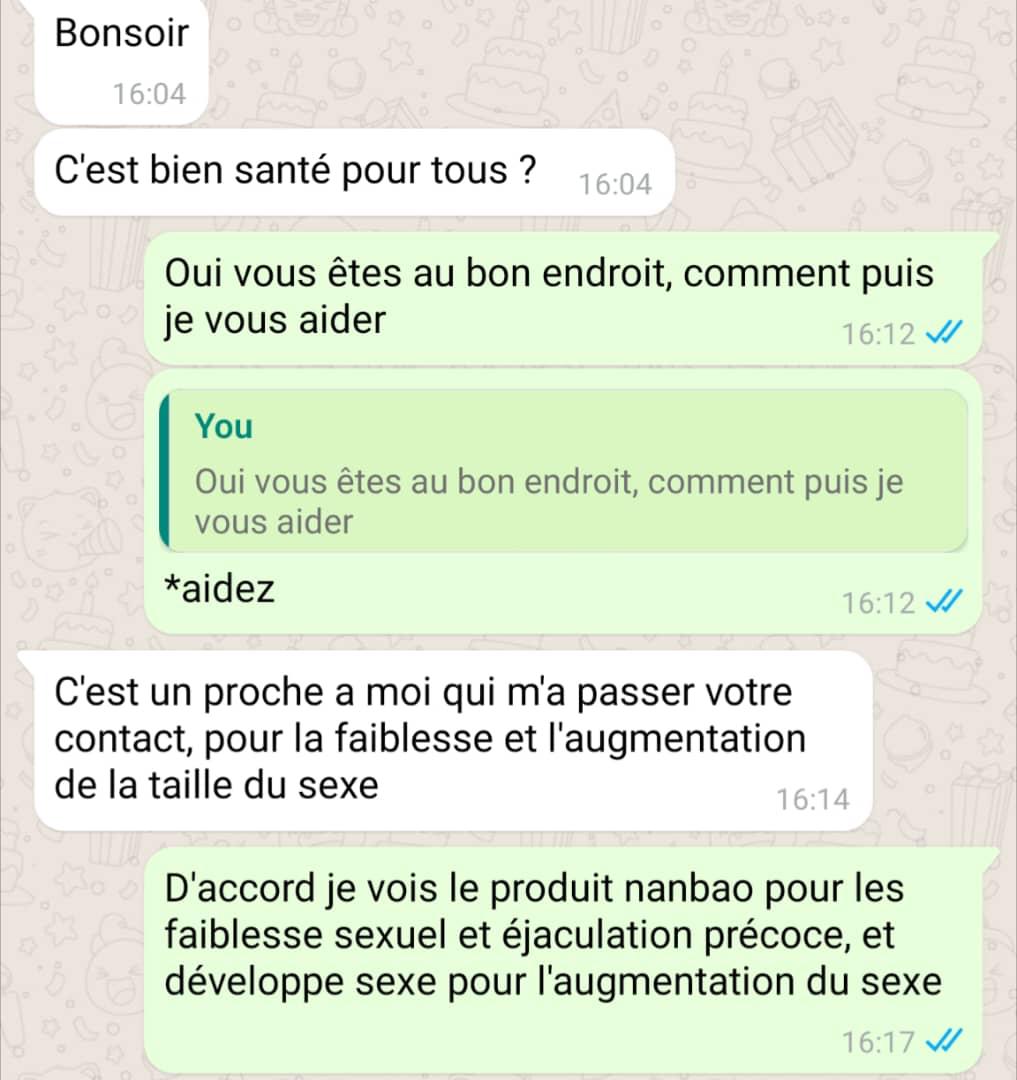The height and width of the screenshot is (1080, 1017).
Task: Click the read ticks on the *aidez message
Action: coord(943,601)
